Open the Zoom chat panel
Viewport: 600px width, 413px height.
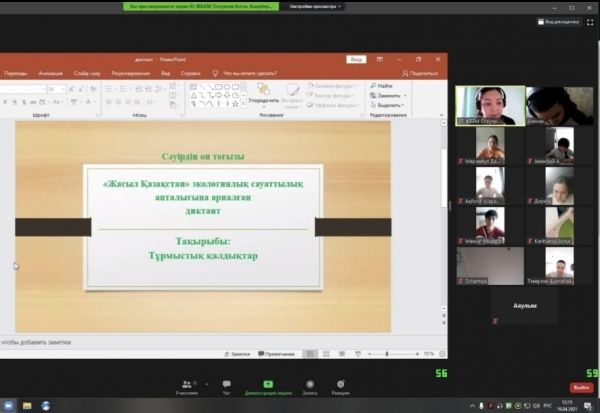(x=228, y=385)
